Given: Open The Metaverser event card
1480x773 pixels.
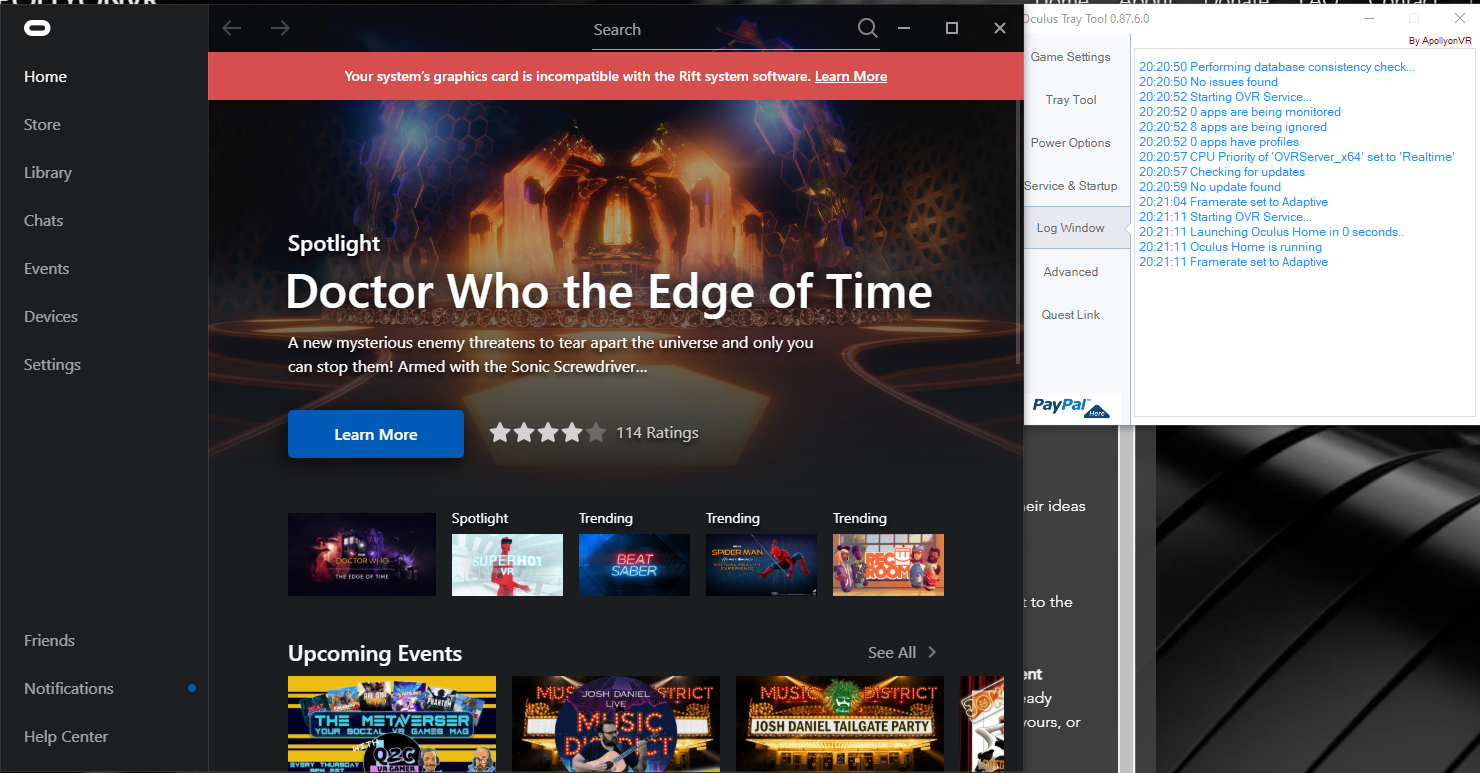Looking at the screenshot, I should point(392,724).
